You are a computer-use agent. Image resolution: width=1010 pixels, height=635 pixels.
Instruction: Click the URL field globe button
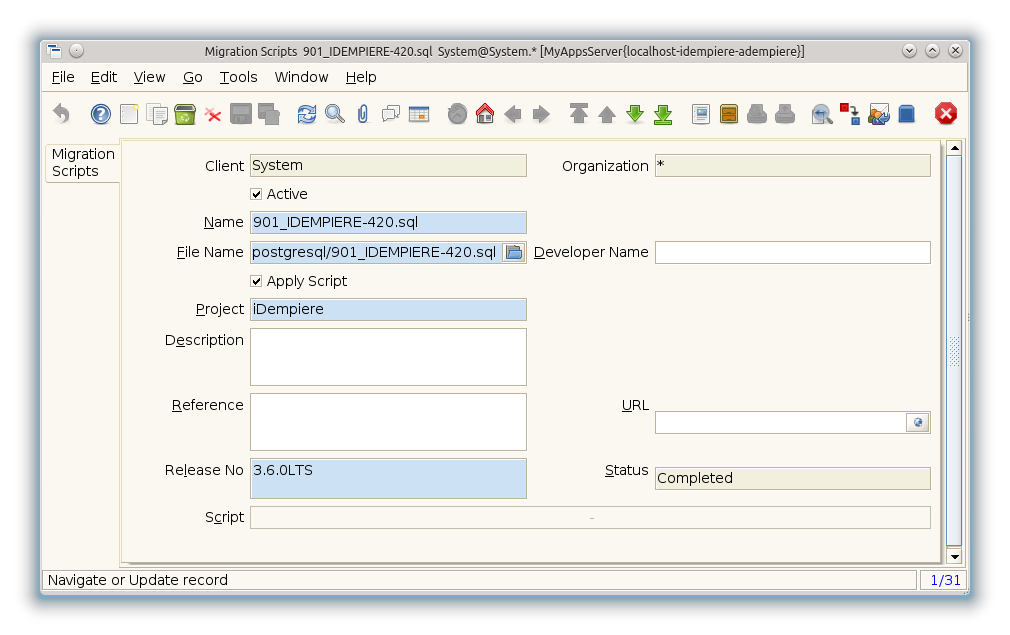tap(917, 423)
